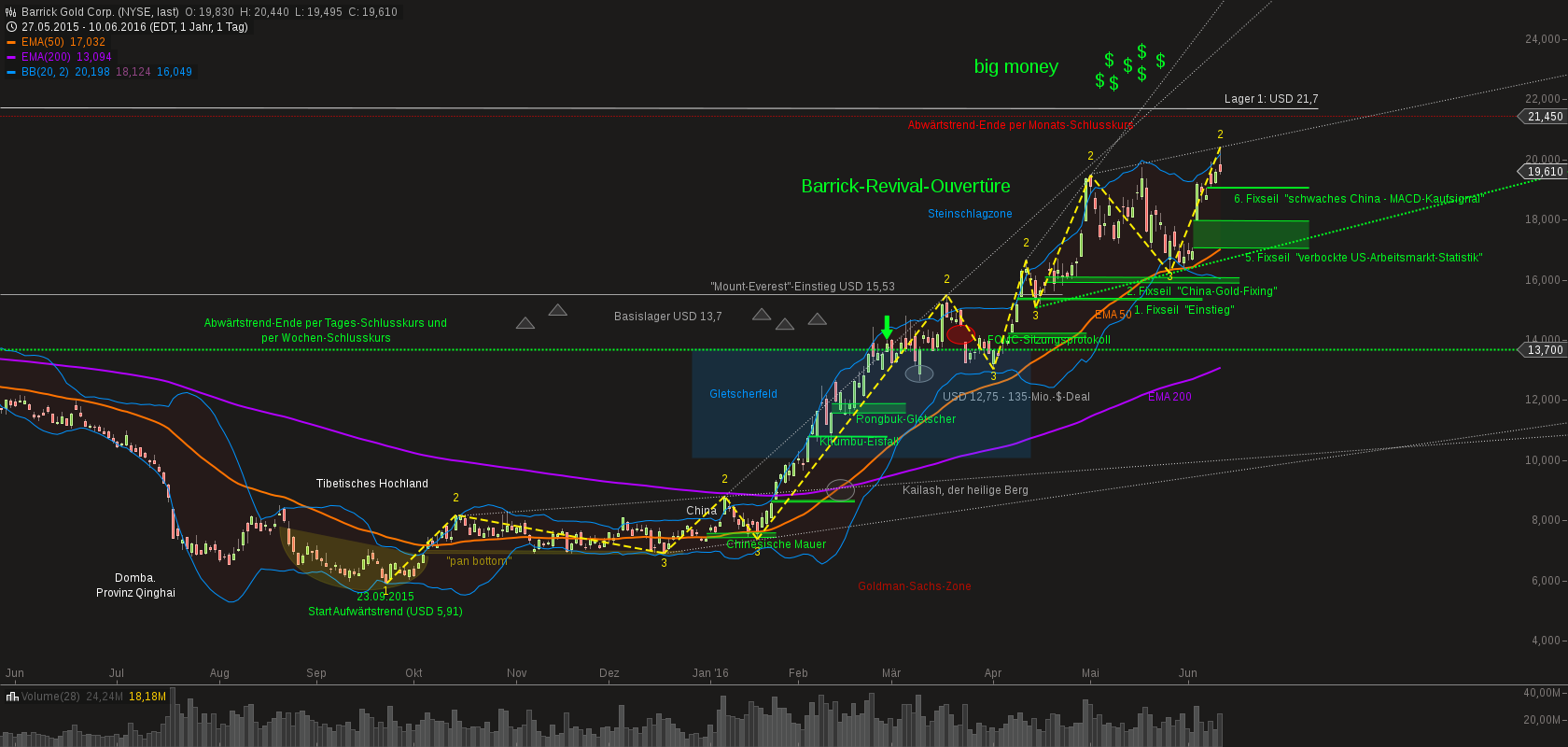Screen dimensions: 1568x747
Task: Click the '23.09.2015' date annotation
Action: (x=385, y=597)
